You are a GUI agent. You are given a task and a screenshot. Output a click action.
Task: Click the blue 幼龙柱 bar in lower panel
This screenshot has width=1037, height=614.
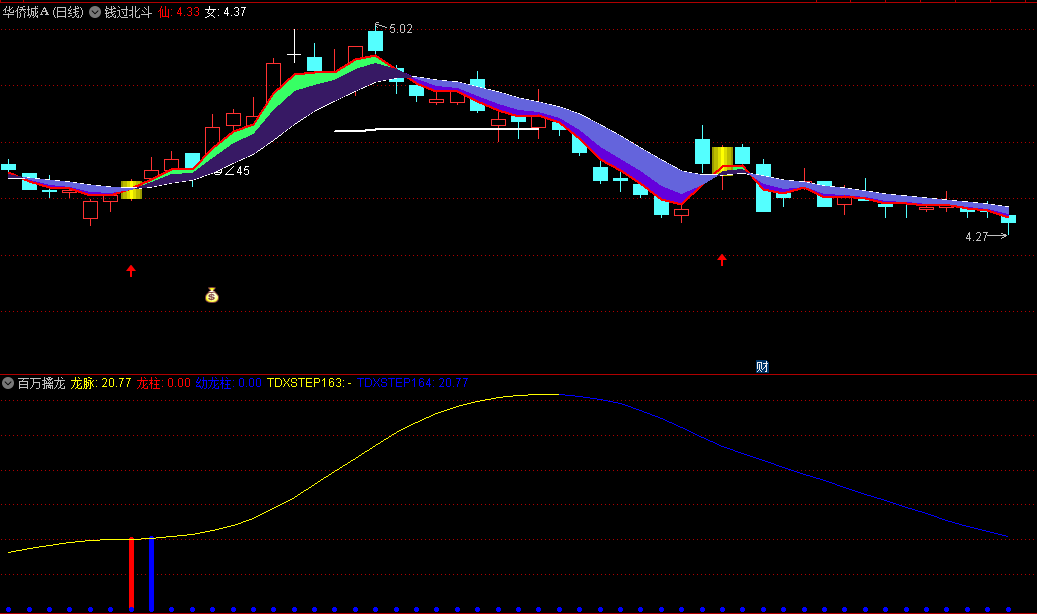tap(151, 573)
